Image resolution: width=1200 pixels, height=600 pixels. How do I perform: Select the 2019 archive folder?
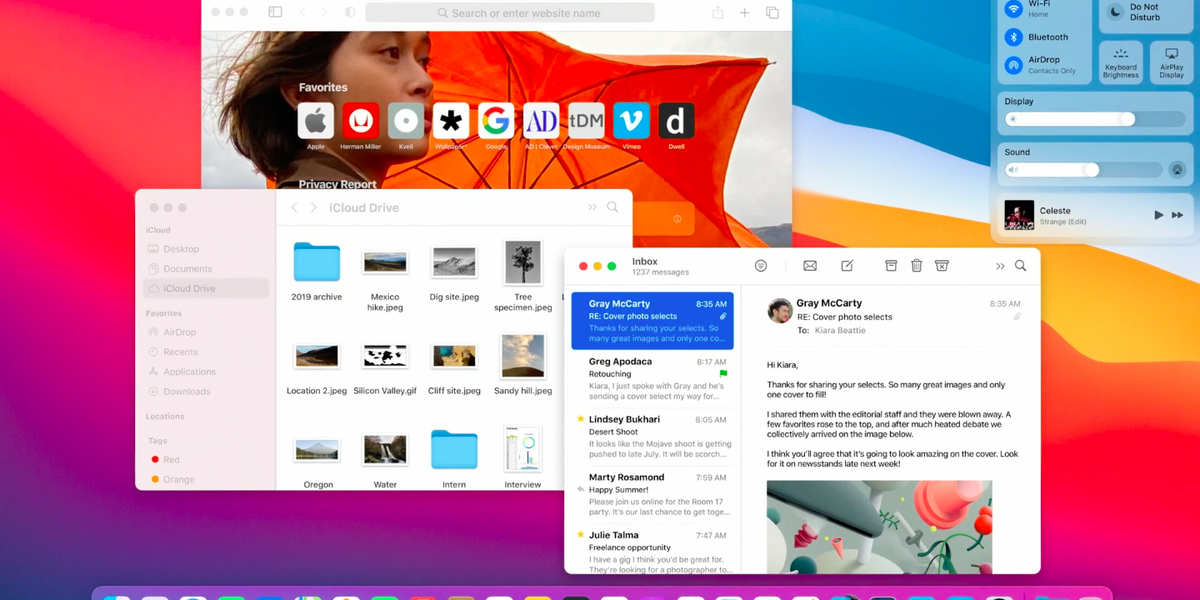(x=316, y=262)
